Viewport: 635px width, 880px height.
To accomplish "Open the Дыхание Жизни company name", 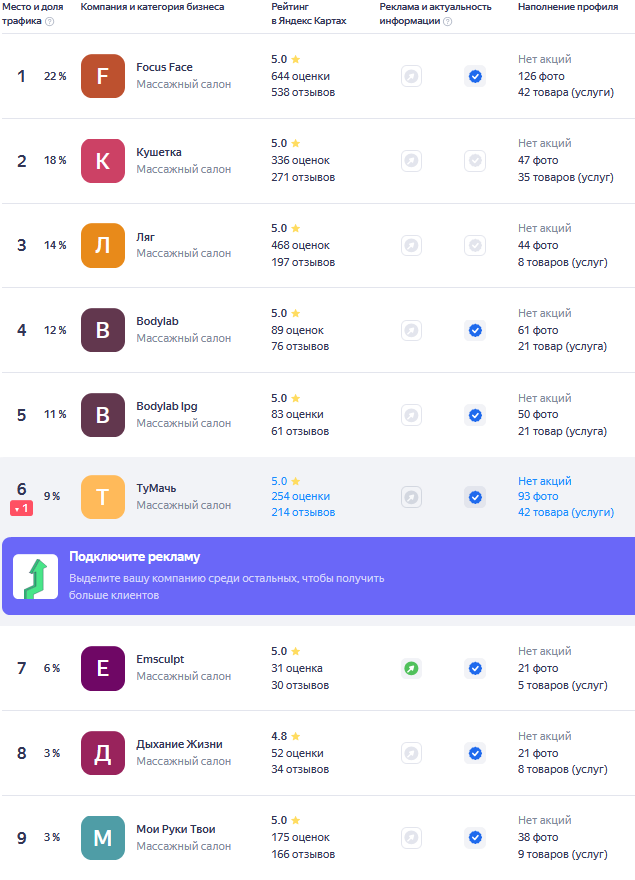I will point(179,744).
